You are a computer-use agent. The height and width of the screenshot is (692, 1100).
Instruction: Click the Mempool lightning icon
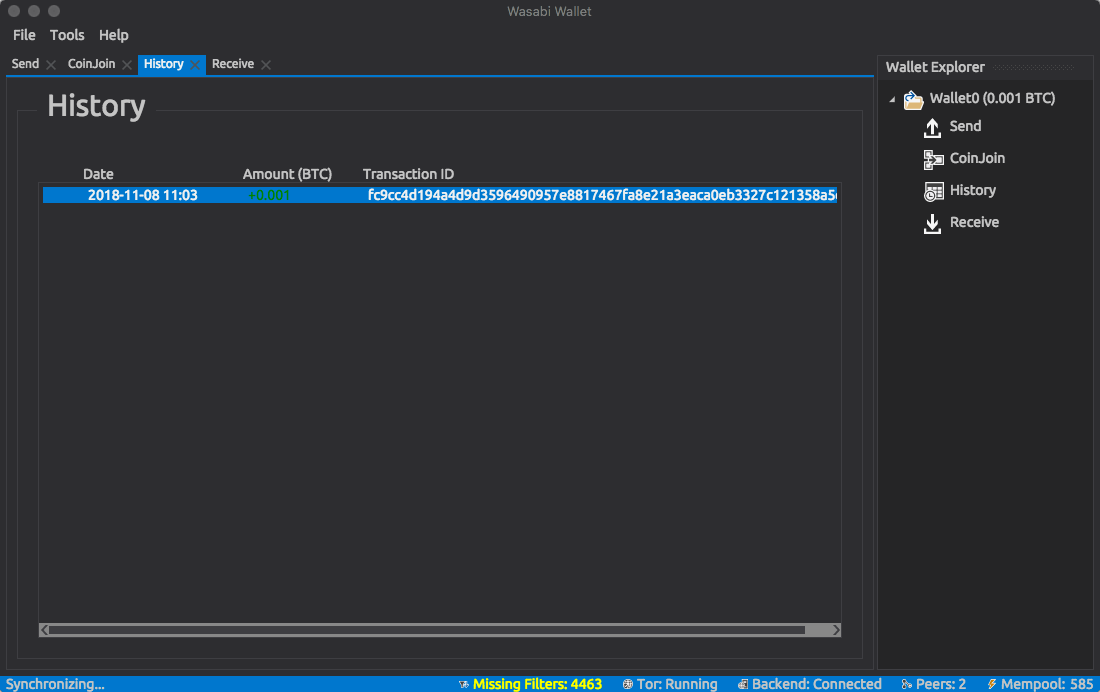click(x=991, y=684)
